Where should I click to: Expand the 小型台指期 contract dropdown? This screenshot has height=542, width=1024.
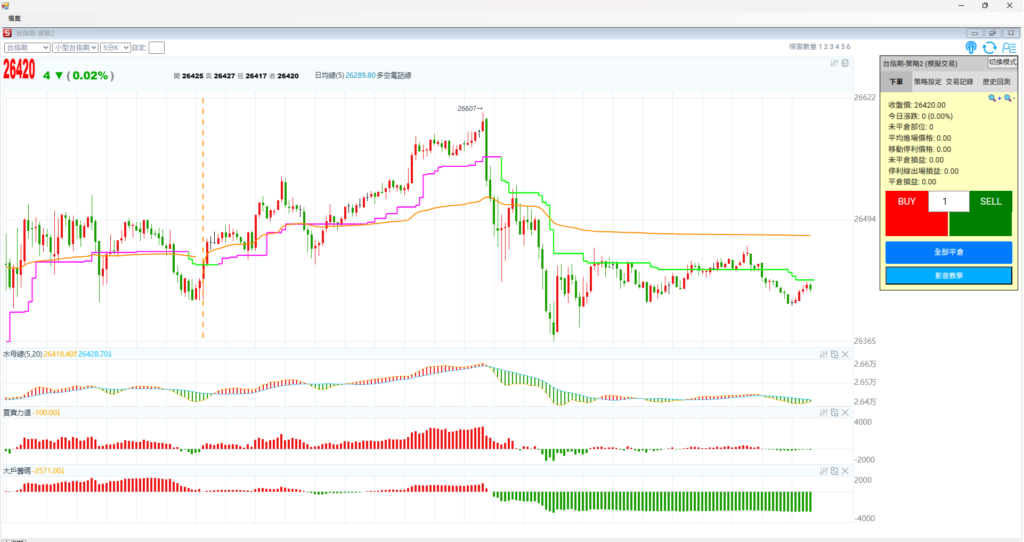[75, 47]
